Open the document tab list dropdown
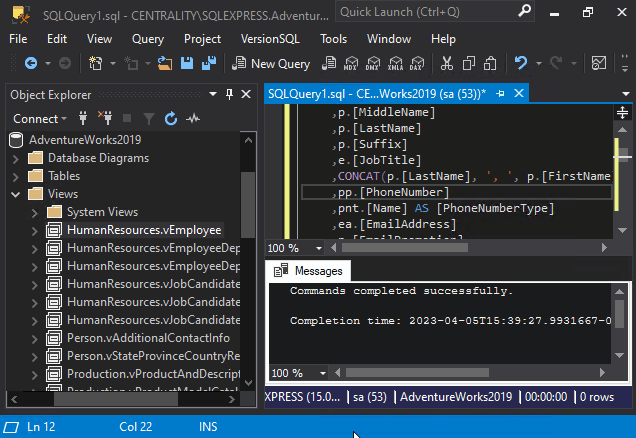The height and width of the screenshot is (438, 636). point(625,94)
